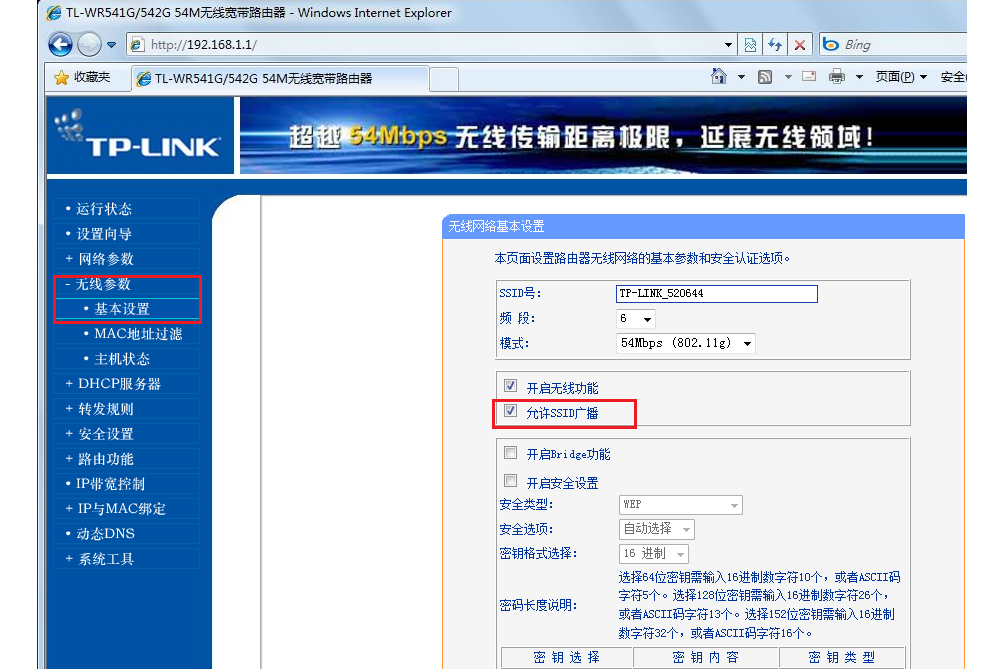Click the Refresh page icon
This screenshot has height=669, width=1004.
(x=775, y=45)
